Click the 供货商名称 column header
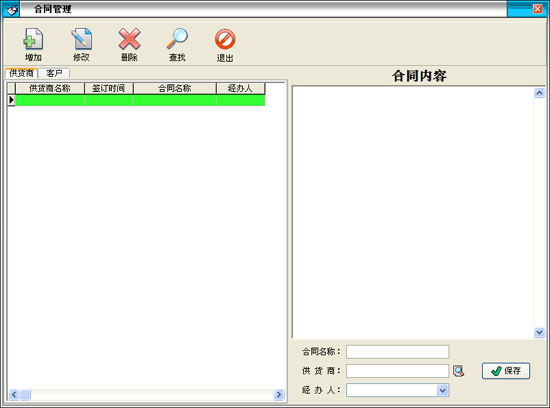The height and width of the screenshot is (408, 550). 50,88
